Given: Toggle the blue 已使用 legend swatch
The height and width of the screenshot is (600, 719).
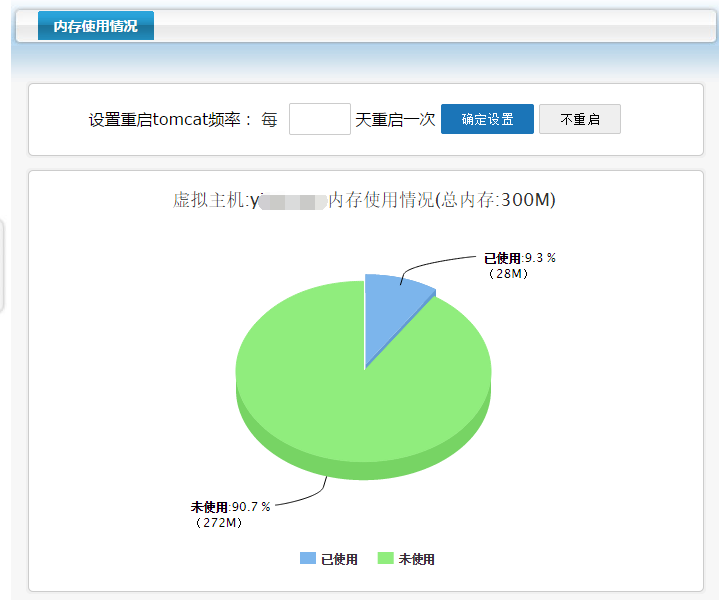Looking at the screenshot, I should pos(308,559).
